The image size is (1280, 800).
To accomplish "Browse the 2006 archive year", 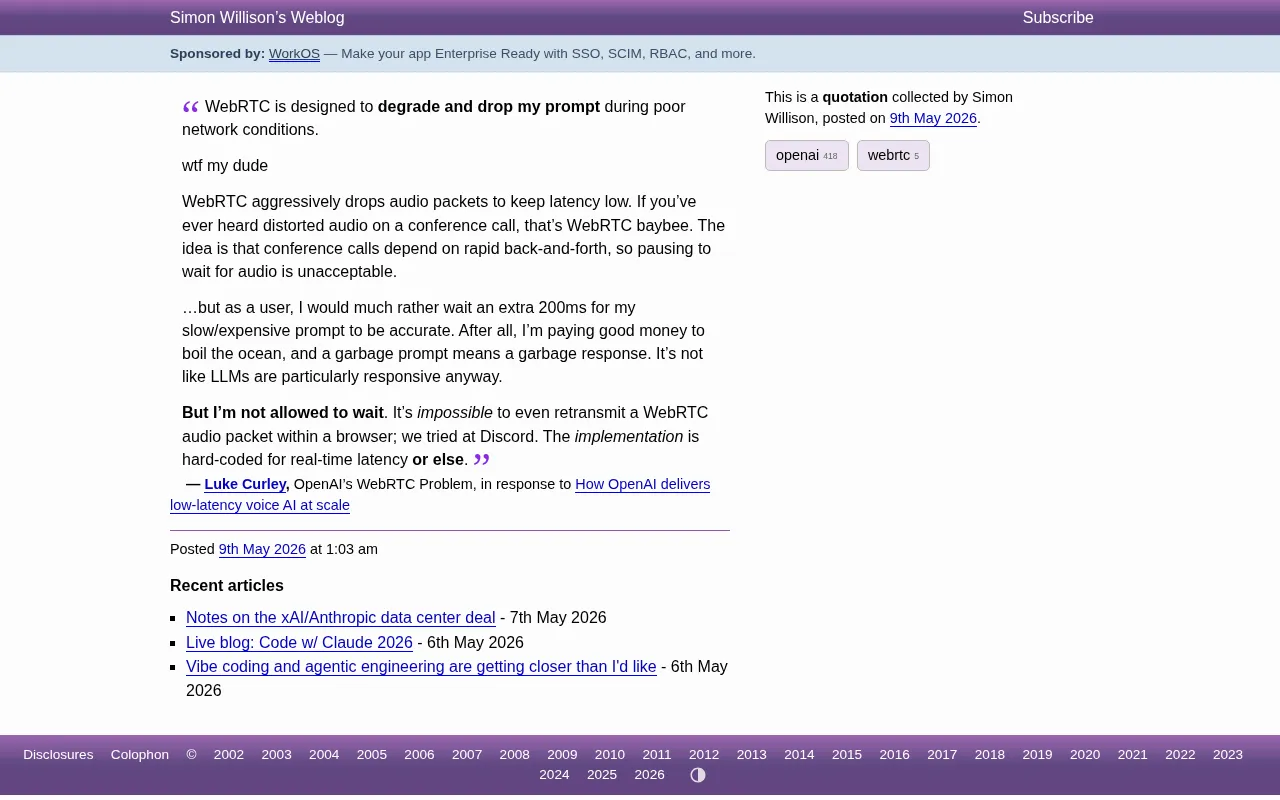I will click(419, 755).
